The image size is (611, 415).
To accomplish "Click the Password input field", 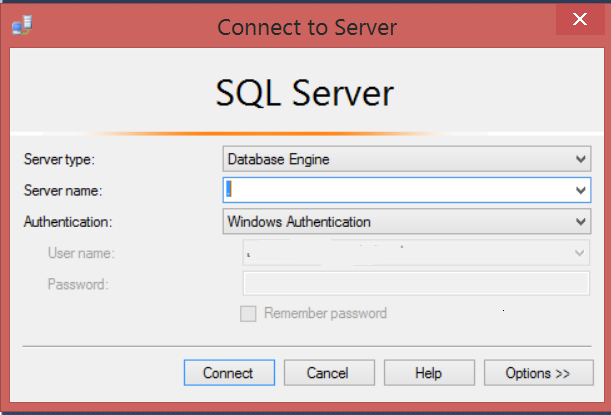I will click(416, 283).
